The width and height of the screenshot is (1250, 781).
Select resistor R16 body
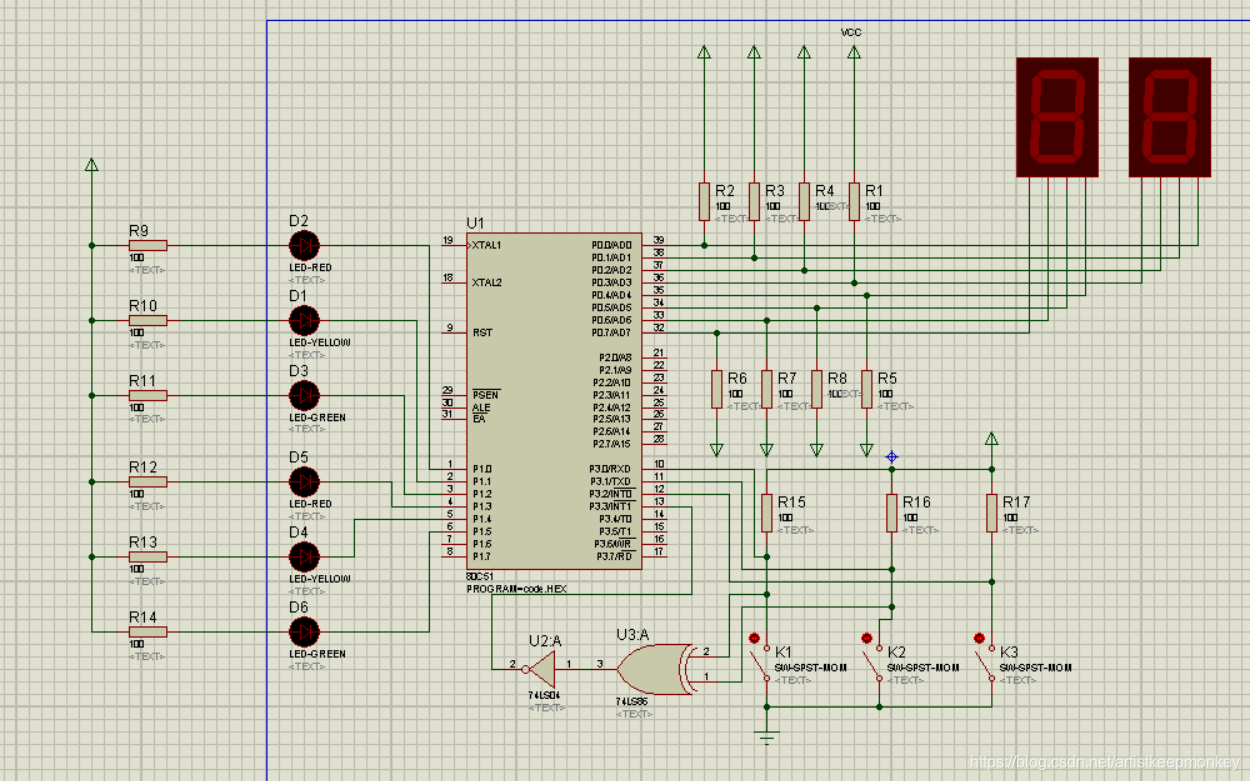click(x=892, y=513)
